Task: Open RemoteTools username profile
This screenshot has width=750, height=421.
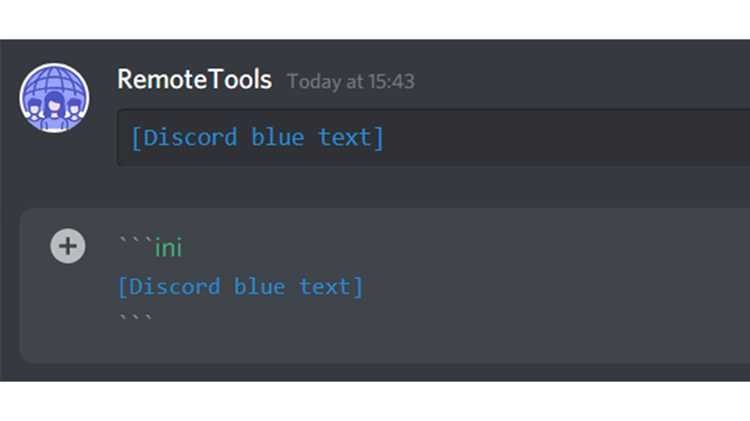Action: (x=194, y=79)
